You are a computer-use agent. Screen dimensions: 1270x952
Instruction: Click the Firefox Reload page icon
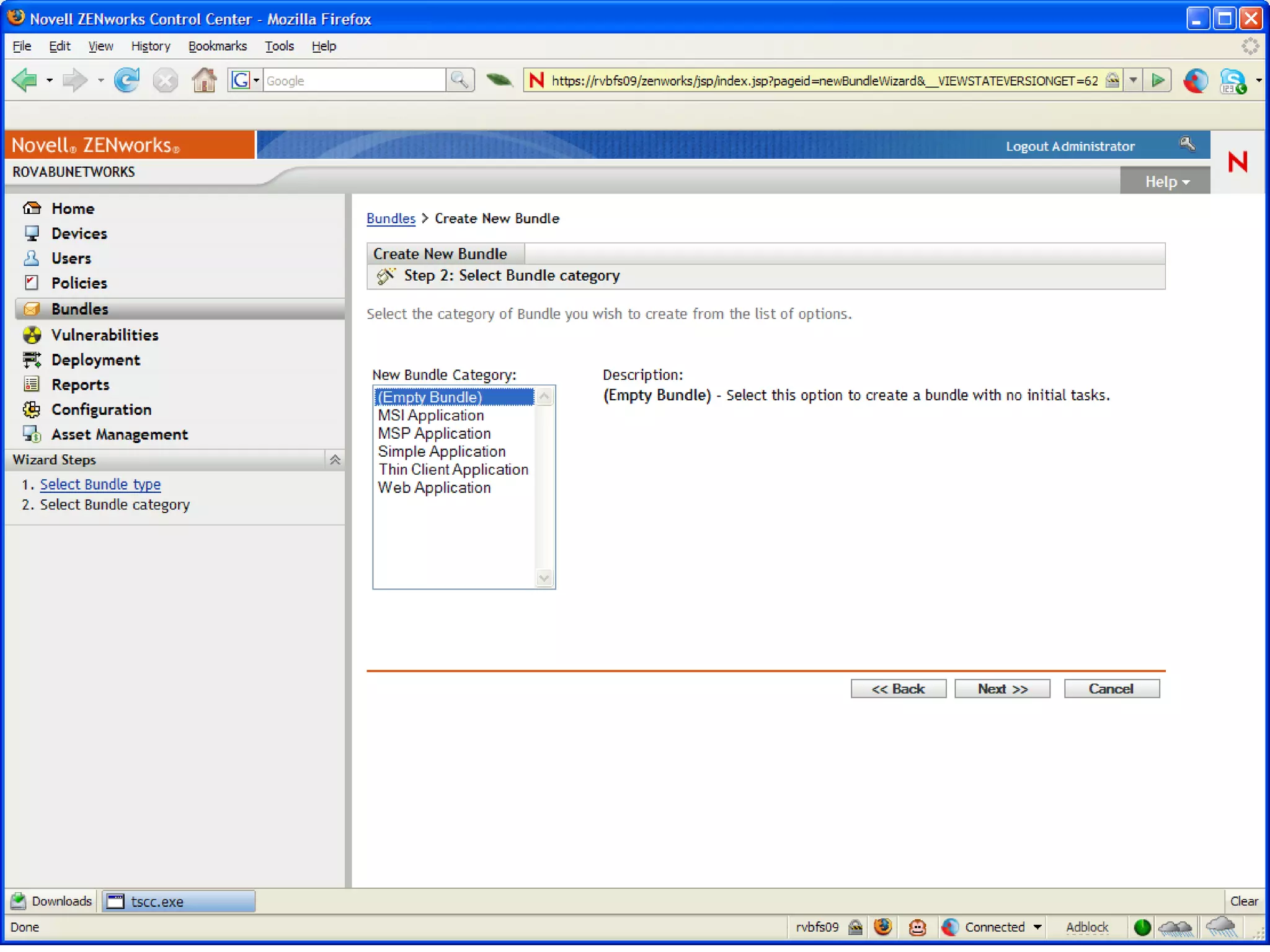tap(127, 81)
